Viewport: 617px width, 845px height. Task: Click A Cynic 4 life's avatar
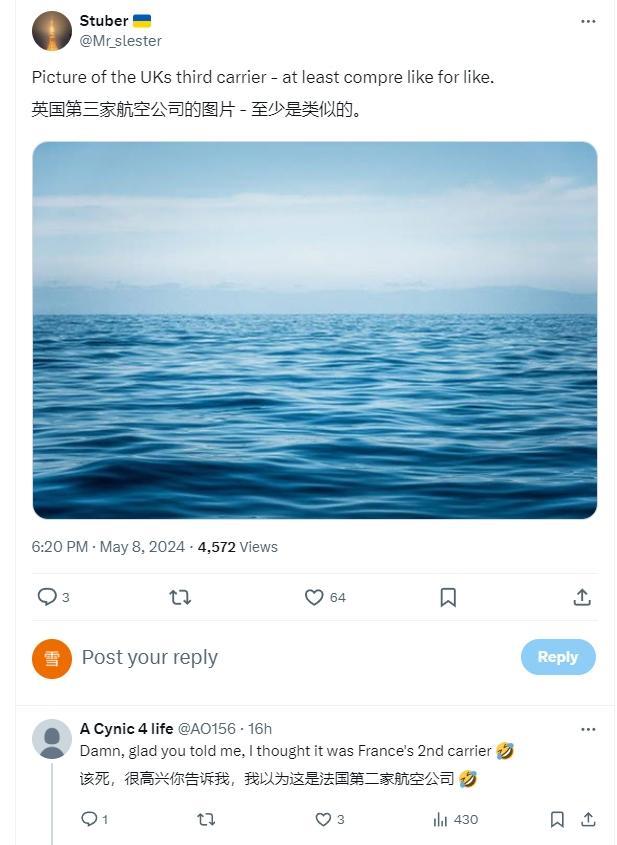[51, 740]
